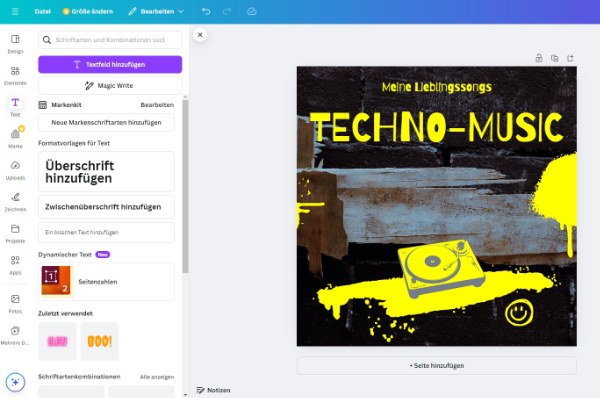The height and width of the screenshot is (398, 600).
Task: Click + Seite hinzufügen button
Action: click(x=437, y=365)
